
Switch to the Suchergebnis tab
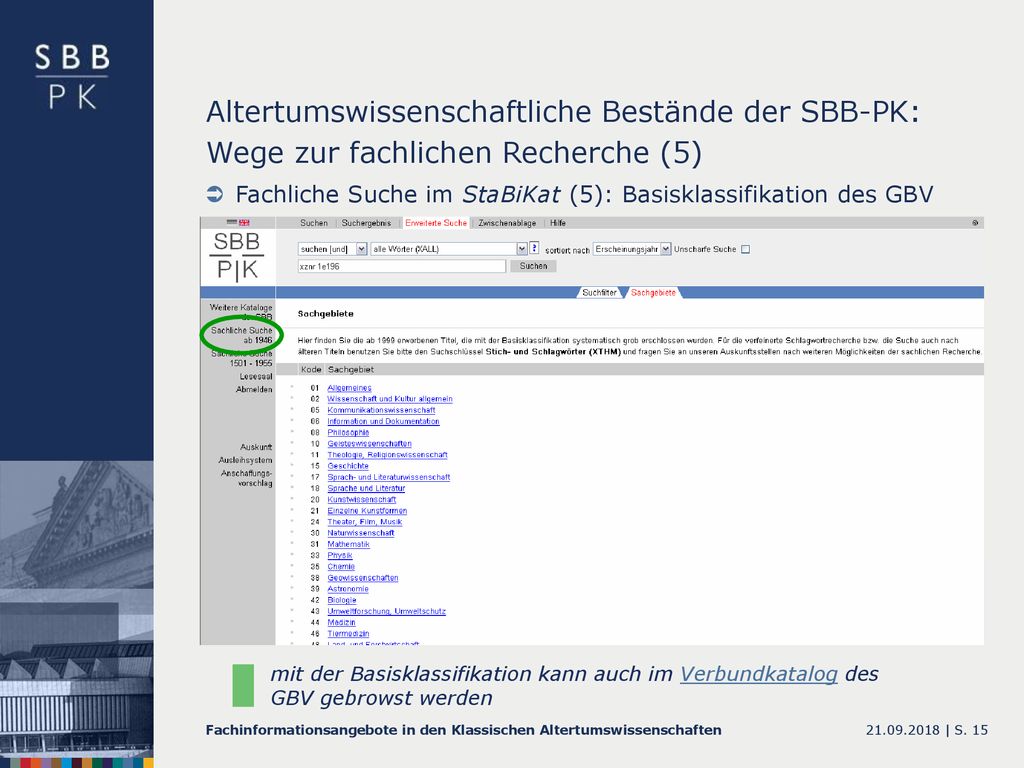click(x=366, y=223)
